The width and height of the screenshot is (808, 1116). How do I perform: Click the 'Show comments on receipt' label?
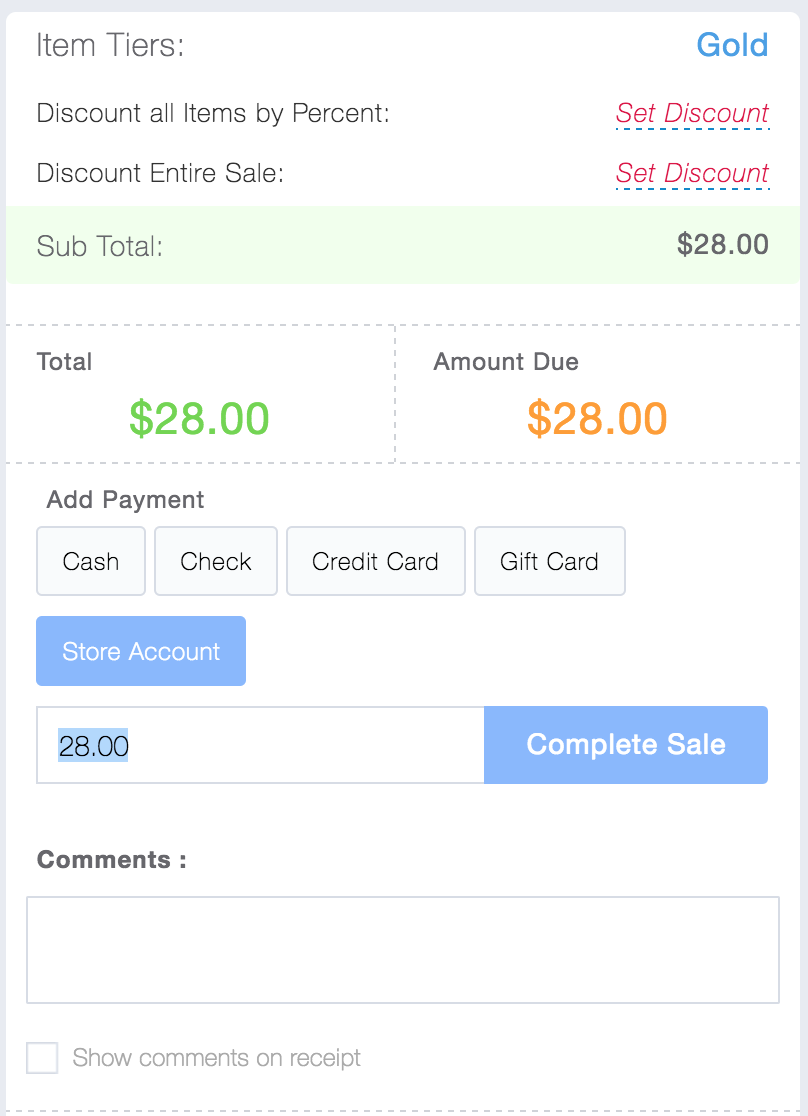pyautogui.click(x=216, y=1058)
